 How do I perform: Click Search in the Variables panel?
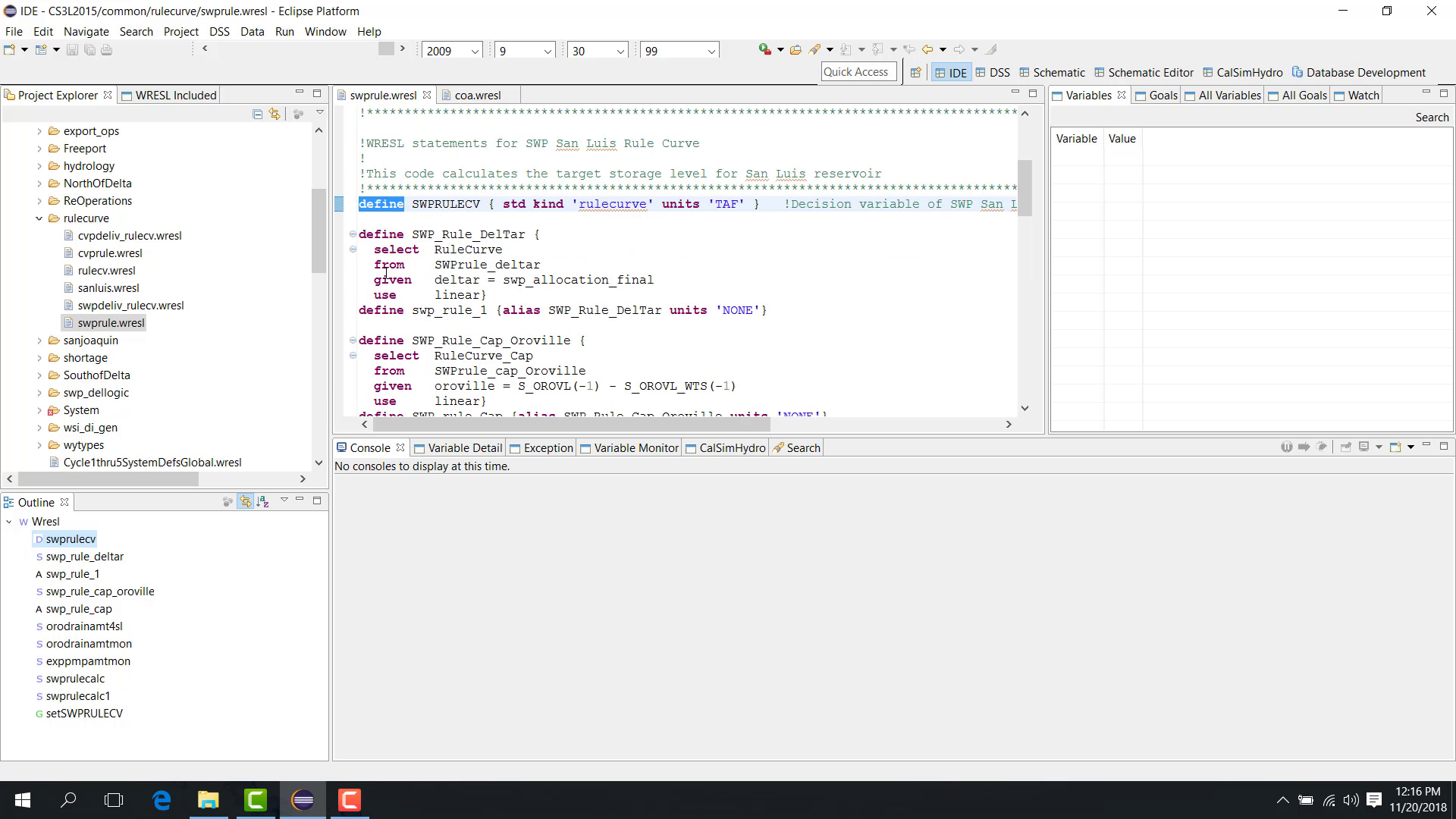(1432, 117)
